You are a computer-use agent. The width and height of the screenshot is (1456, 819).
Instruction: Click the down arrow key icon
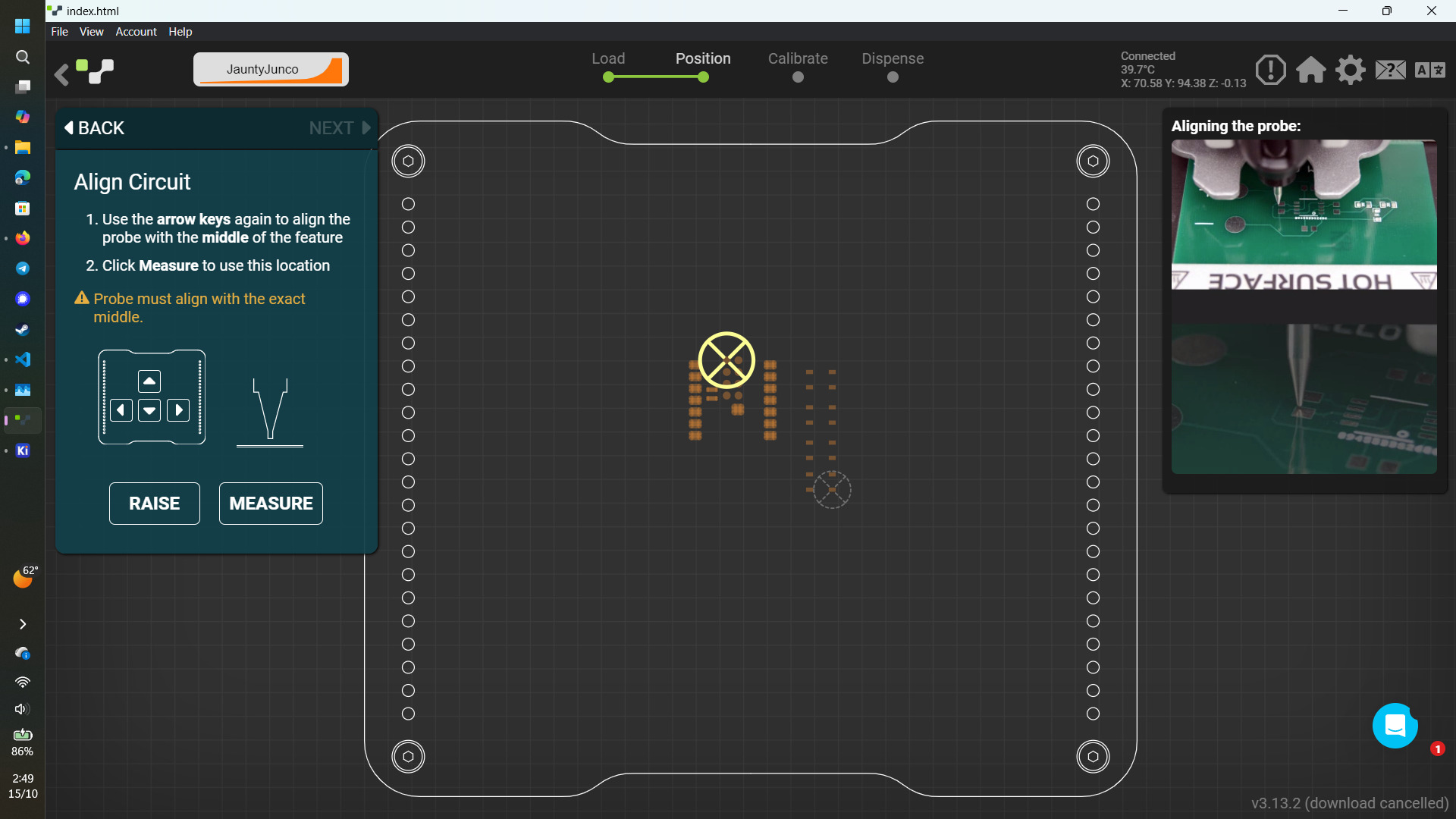(149, 410)
